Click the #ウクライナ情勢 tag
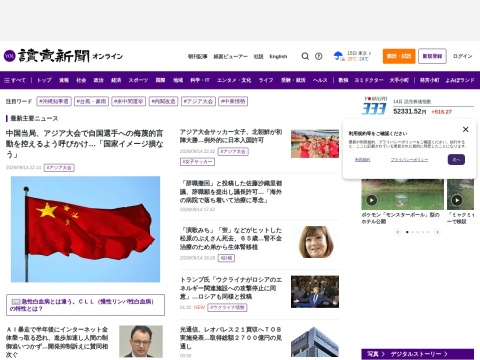 point(227,307)
